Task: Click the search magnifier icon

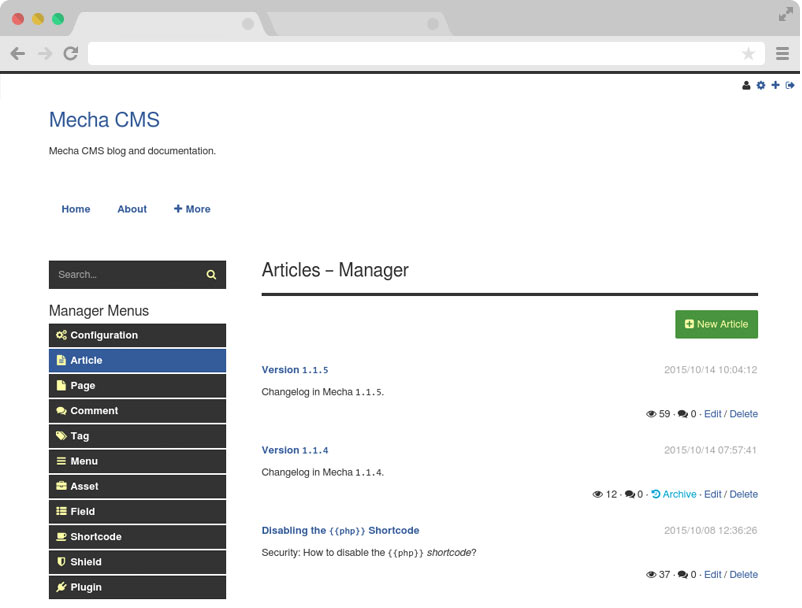Action: pyautogui.click(x=211, y=275)
